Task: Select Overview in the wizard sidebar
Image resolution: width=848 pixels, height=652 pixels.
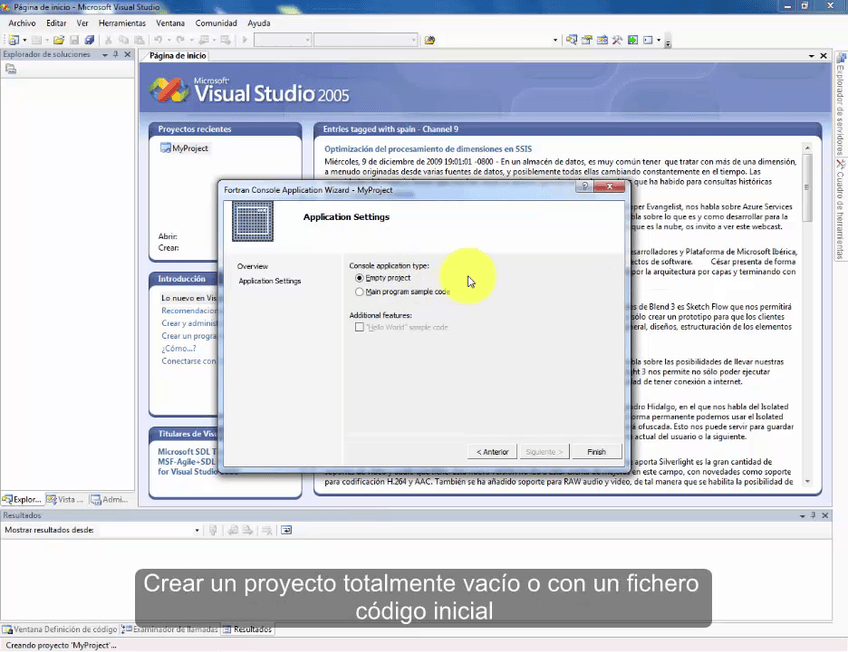Action: coord(253,267)
